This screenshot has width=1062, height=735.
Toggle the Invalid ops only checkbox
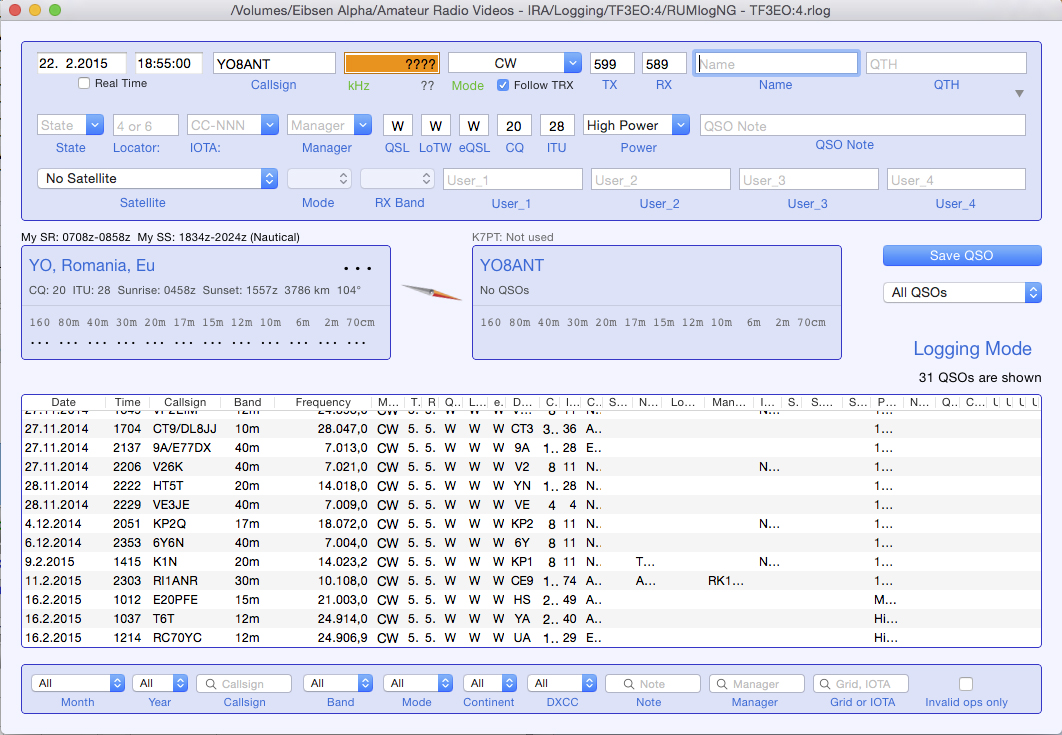(x=966, y=684)
